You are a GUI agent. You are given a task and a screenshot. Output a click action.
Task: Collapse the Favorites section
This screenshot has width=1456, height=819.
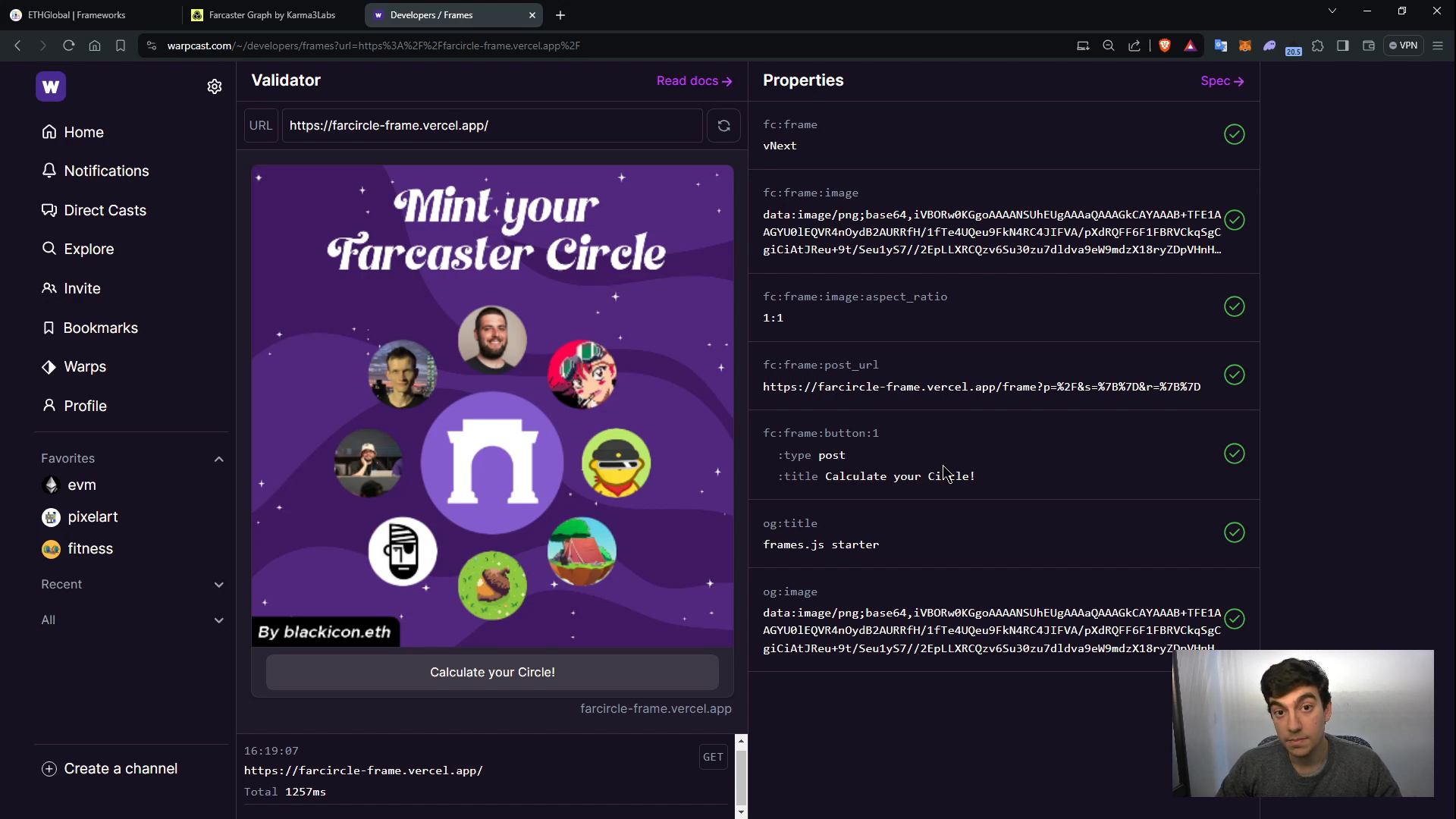[x=218, y=459]
